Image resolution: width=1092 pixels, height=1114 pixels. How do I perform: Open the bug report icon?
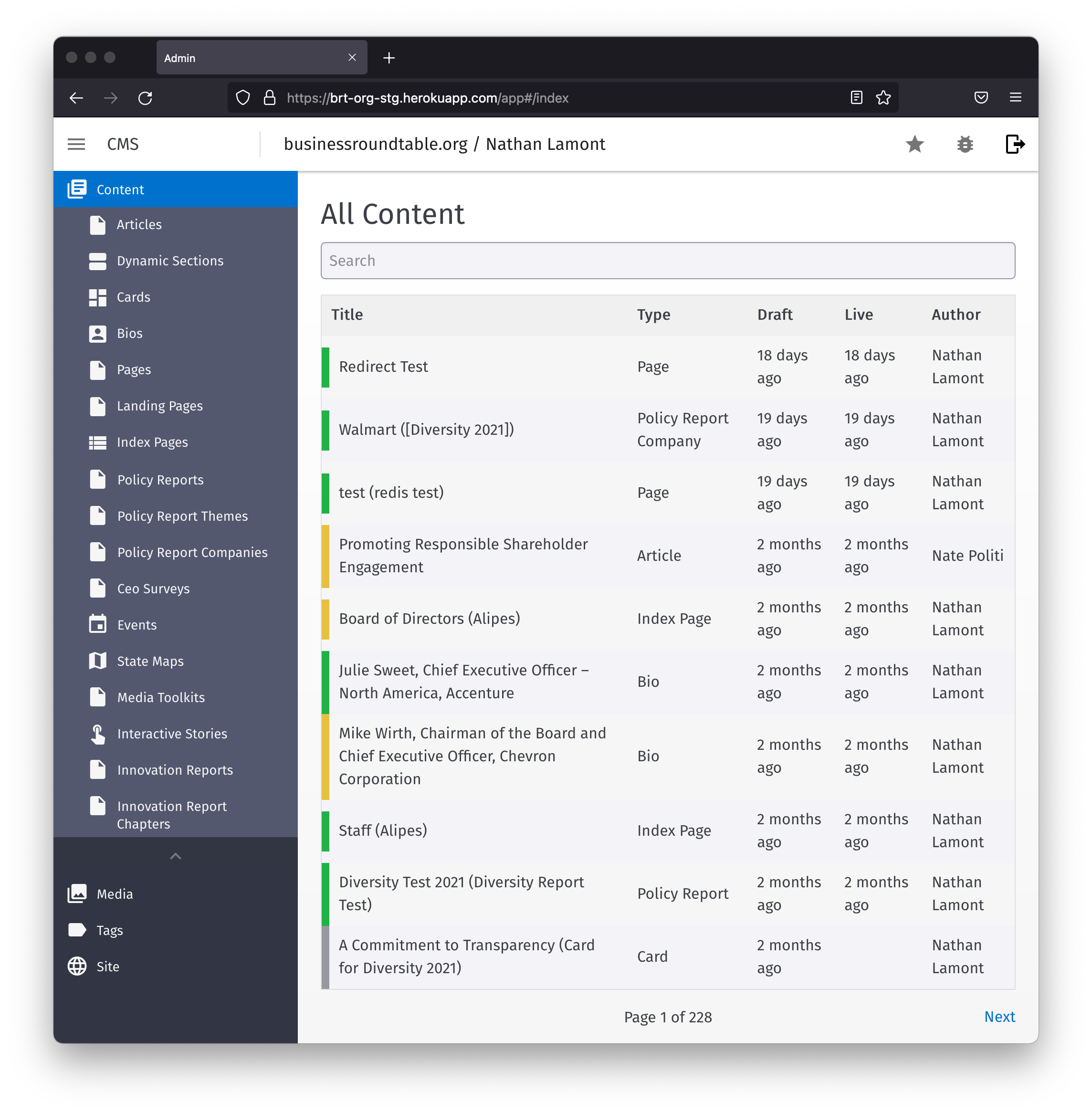point(965,144)
